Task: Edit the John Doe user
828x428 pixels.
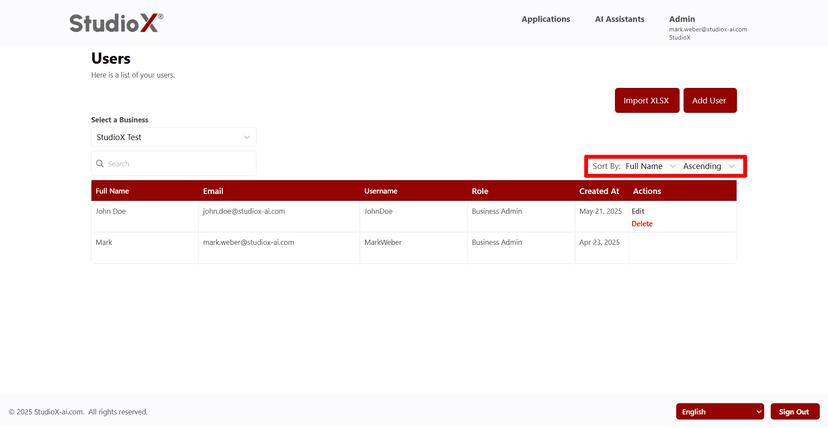Action: [x=638, y=211]
